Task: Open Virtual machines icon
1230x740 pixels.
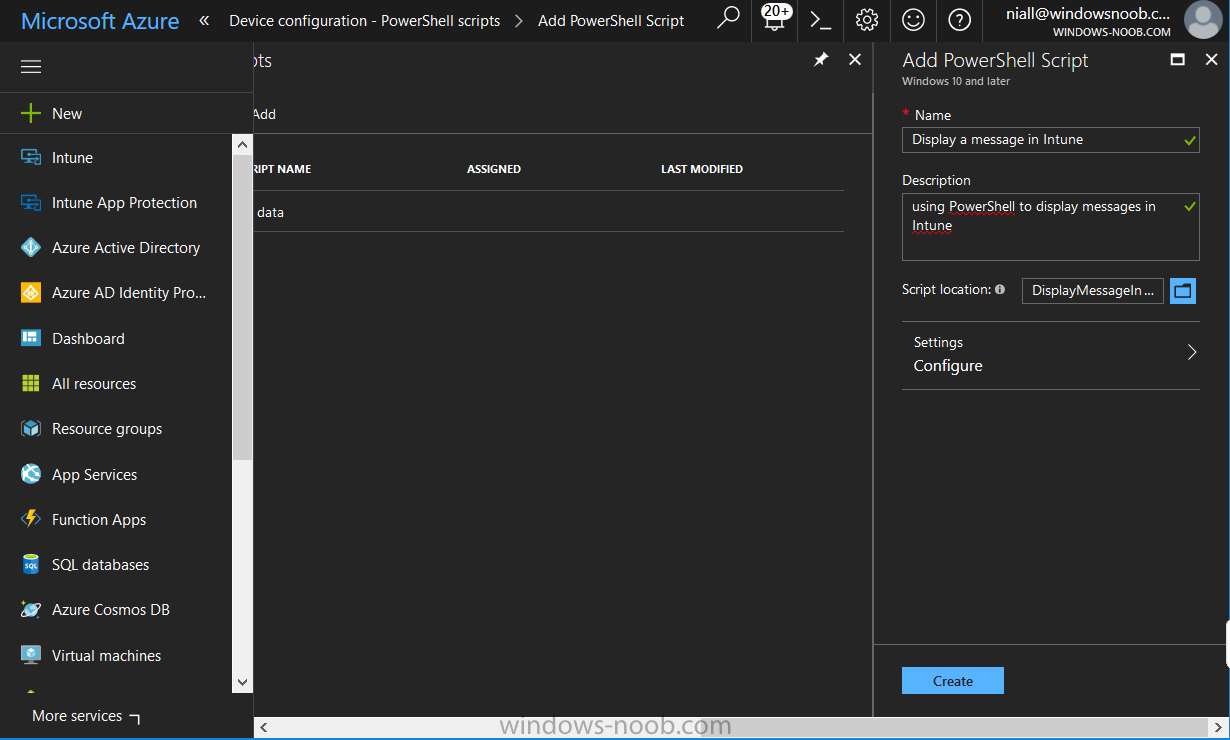Action: [x=31, y=655]
